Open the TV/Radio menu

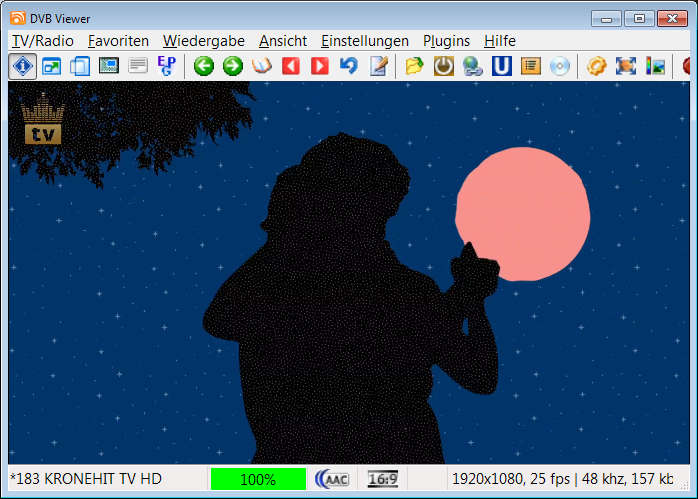point(42,41)
